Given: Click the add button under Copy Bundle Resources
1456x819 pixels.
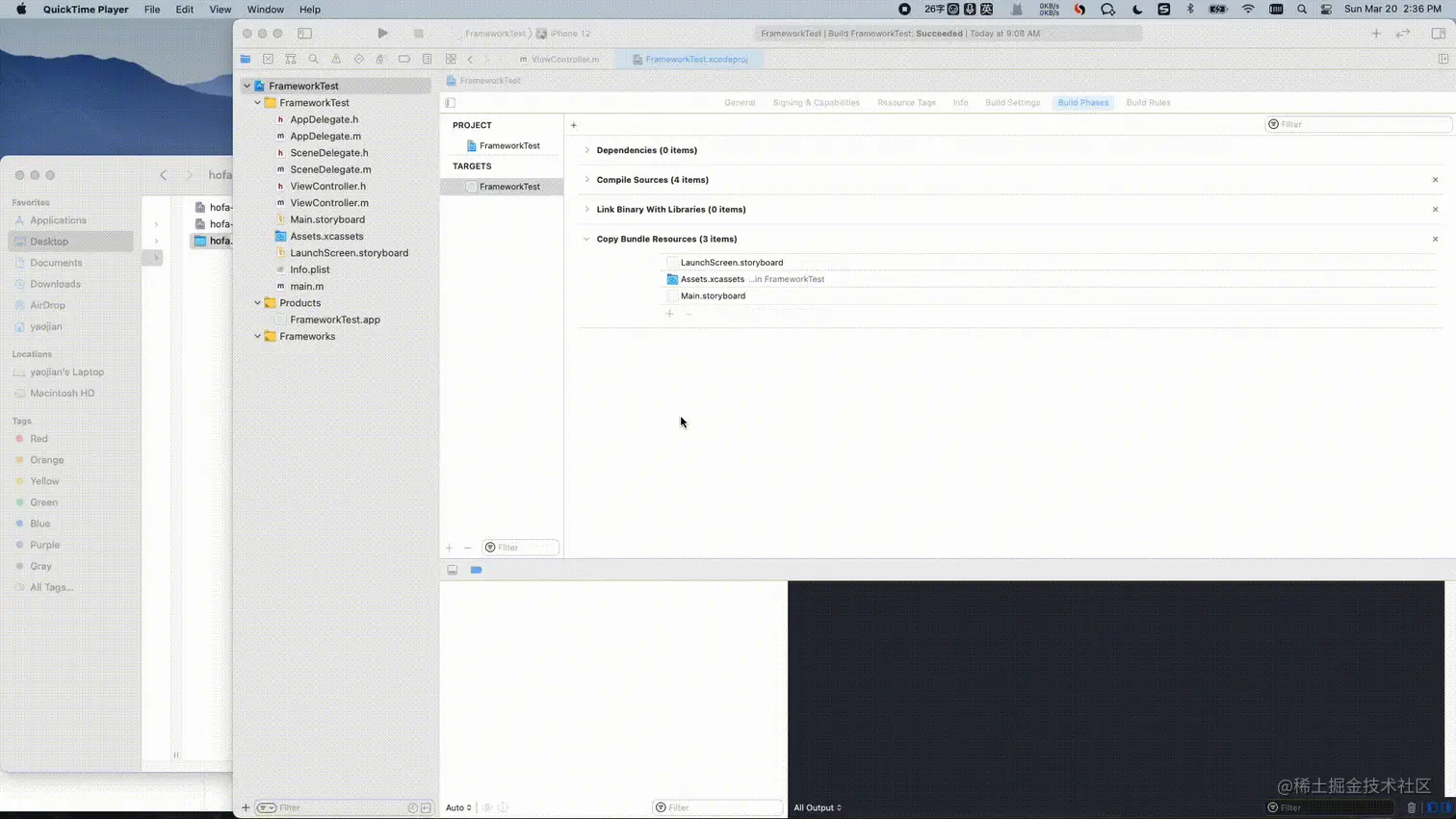Looking at the screenshot, I should [669, 313].
